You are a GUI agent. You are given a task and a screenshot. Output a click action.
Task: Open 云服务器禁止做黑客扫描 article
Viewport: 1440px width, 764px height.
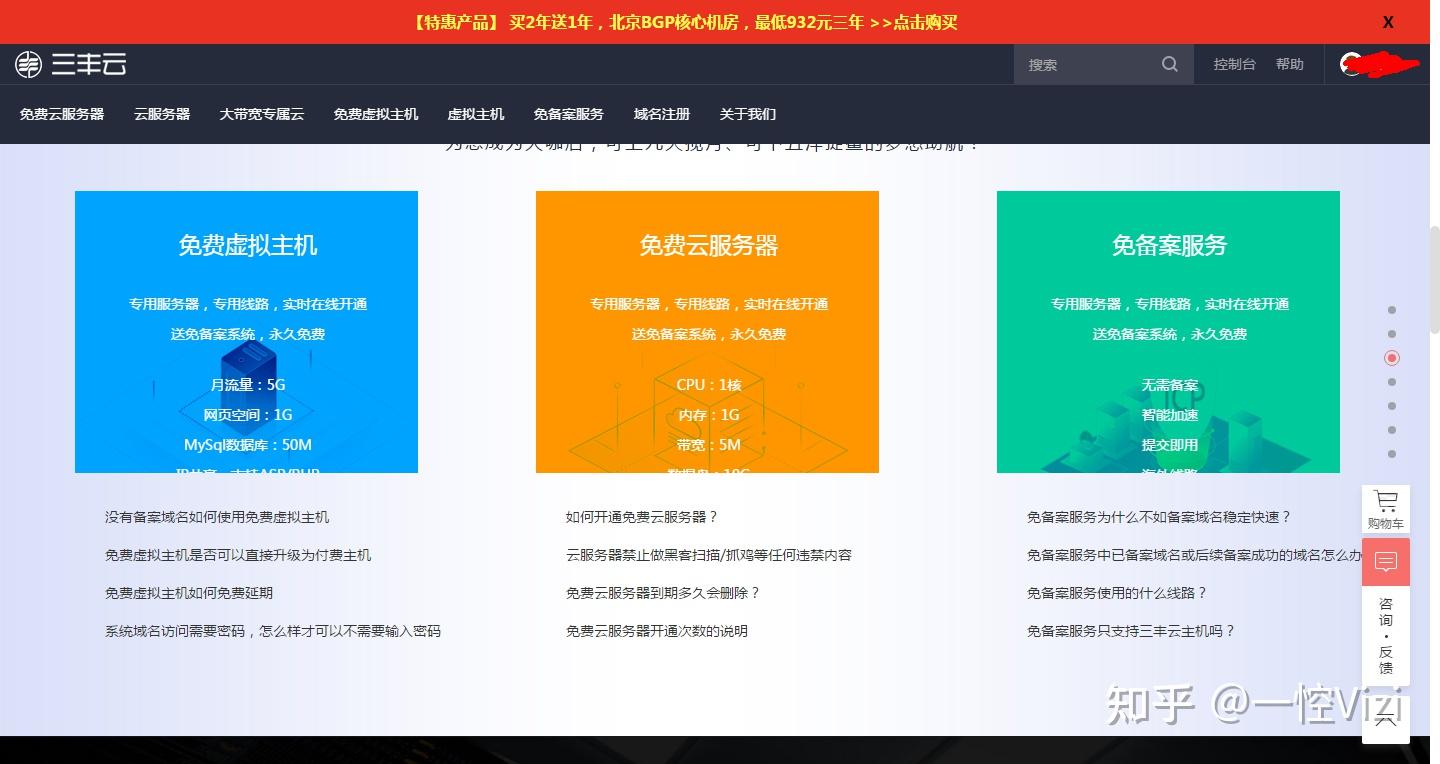pos(709,555)
